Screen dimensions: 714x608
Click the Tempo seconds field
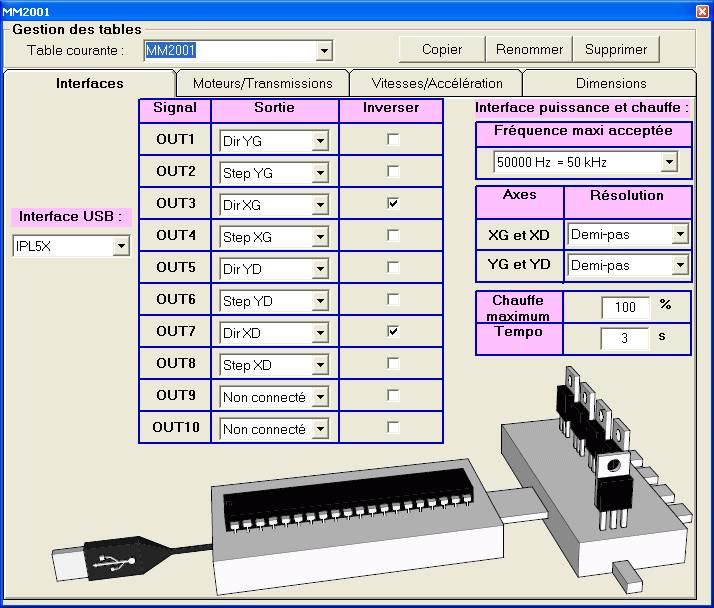[x=625, y=338]
